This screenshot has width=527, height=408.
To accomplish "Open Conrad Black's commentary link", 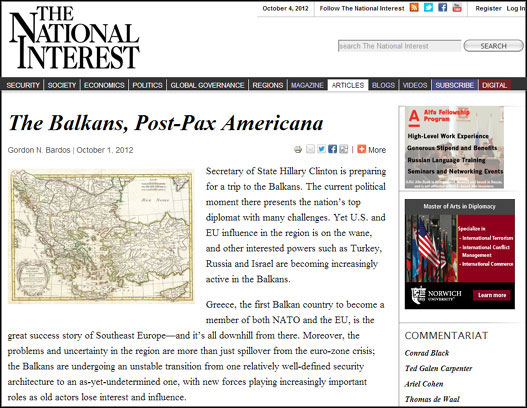I will 427,353.
